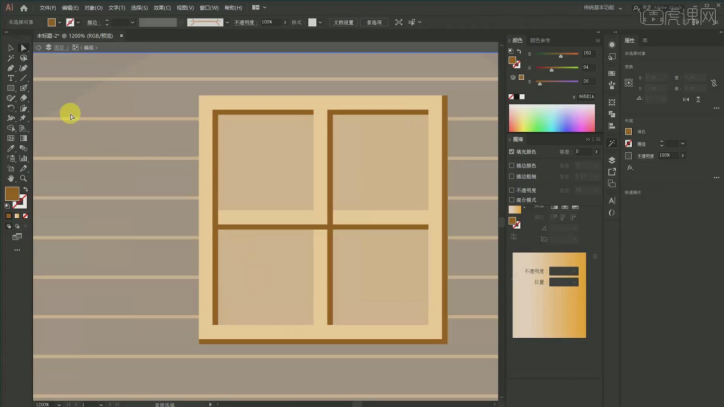This screenshot has height=408, width=724.
Task: Click the 首选项 button
Action: (x=373, y=22)
